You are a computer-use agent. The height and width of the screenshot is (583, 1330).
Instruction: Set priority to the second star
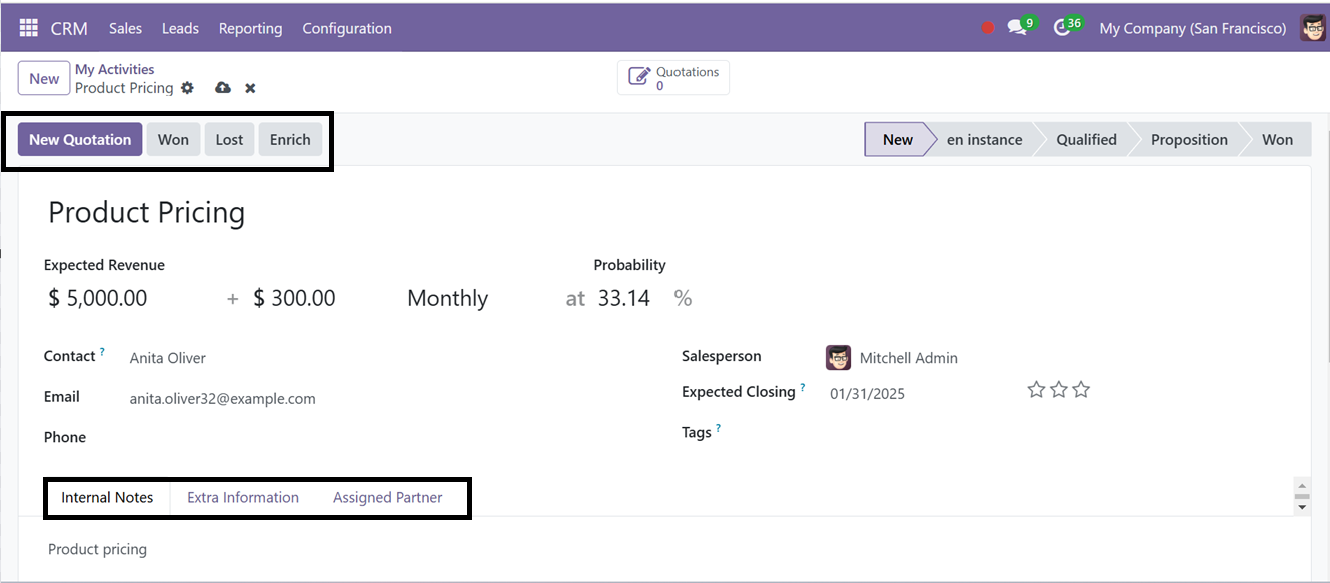[x=1059, y=390]
